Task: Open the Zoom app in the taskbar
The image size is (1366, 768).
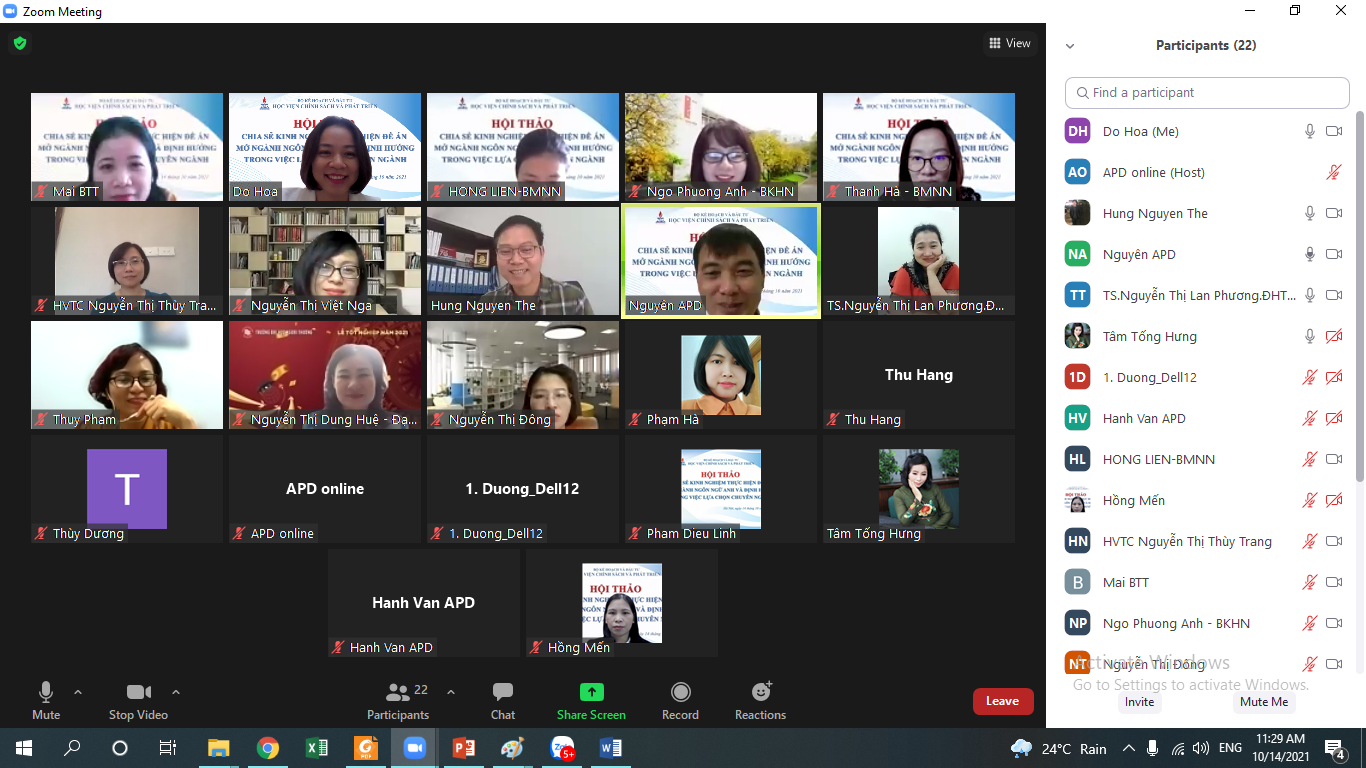Action: [414, 748]
